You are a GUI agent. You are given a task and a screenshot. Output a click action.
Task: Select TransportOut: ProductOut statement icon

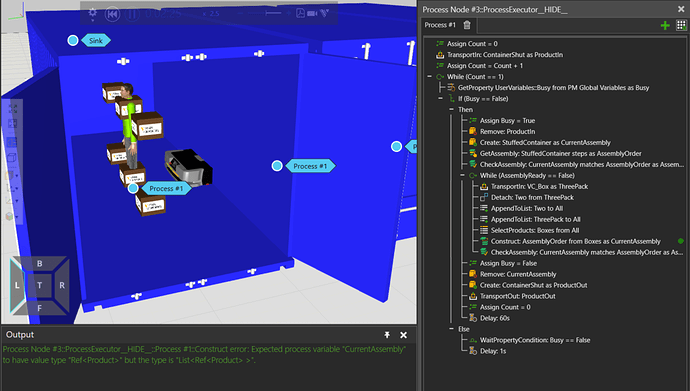tap(473, 296)
